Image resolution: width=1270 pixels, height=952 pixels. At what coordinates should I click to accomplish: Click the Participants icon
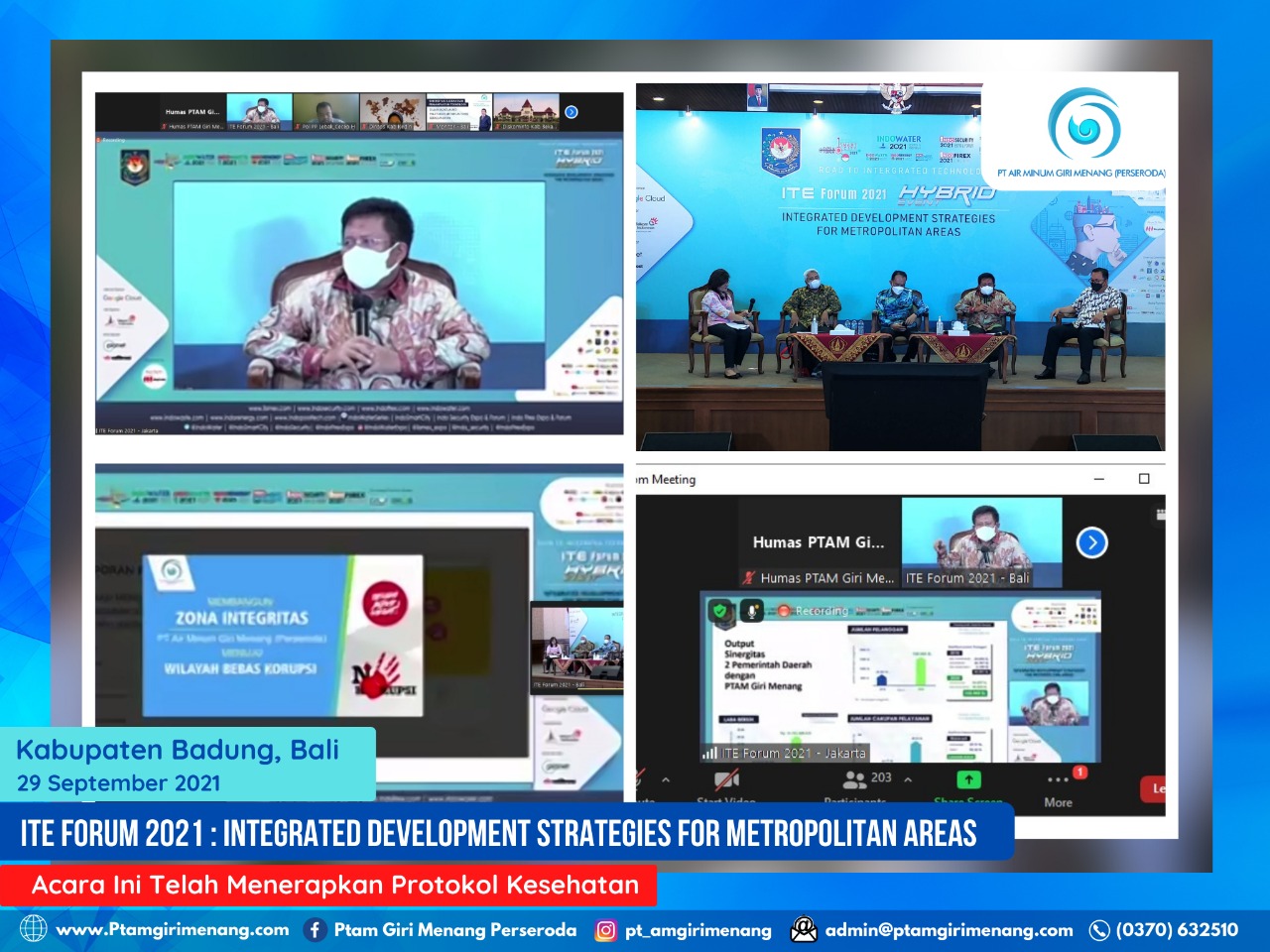click(854, 777)
